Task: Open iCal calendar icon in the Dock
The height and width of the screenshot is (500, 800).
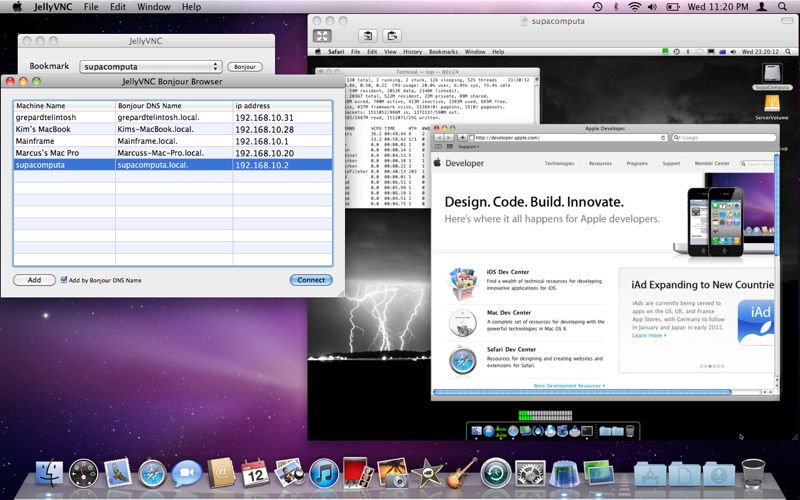Action: pyautogui.click(x=255, y=472)
